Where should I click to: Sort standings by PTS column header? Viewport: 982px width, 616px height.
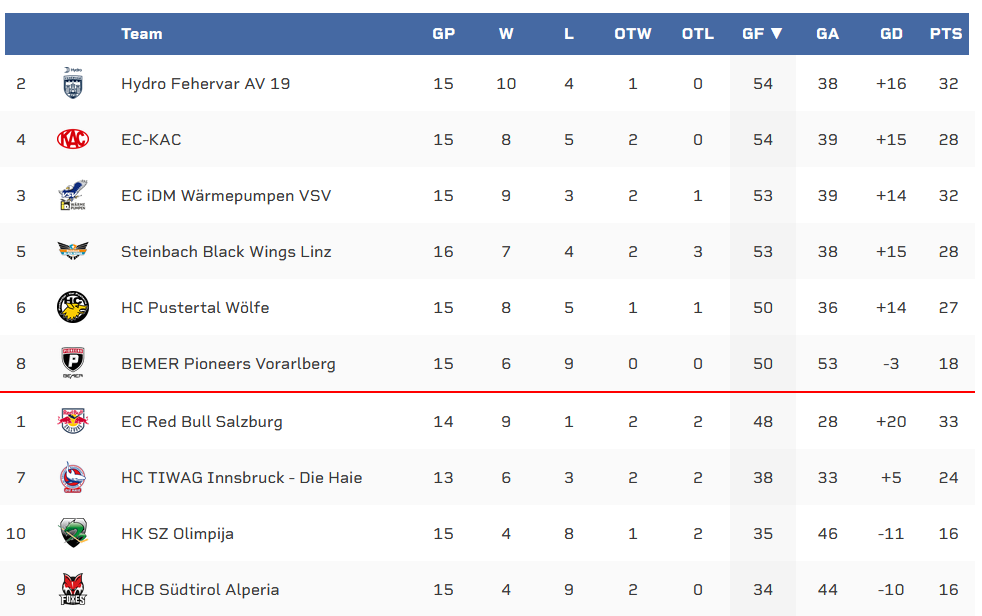pyautogui.click(x=945, y=33)
